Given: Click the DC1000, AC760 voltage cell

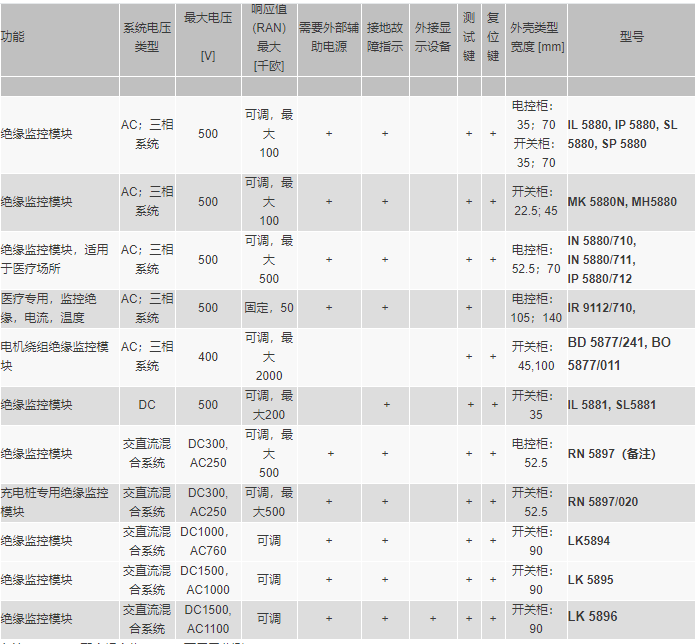Looking at the screenshot, I should pos(207,541).
